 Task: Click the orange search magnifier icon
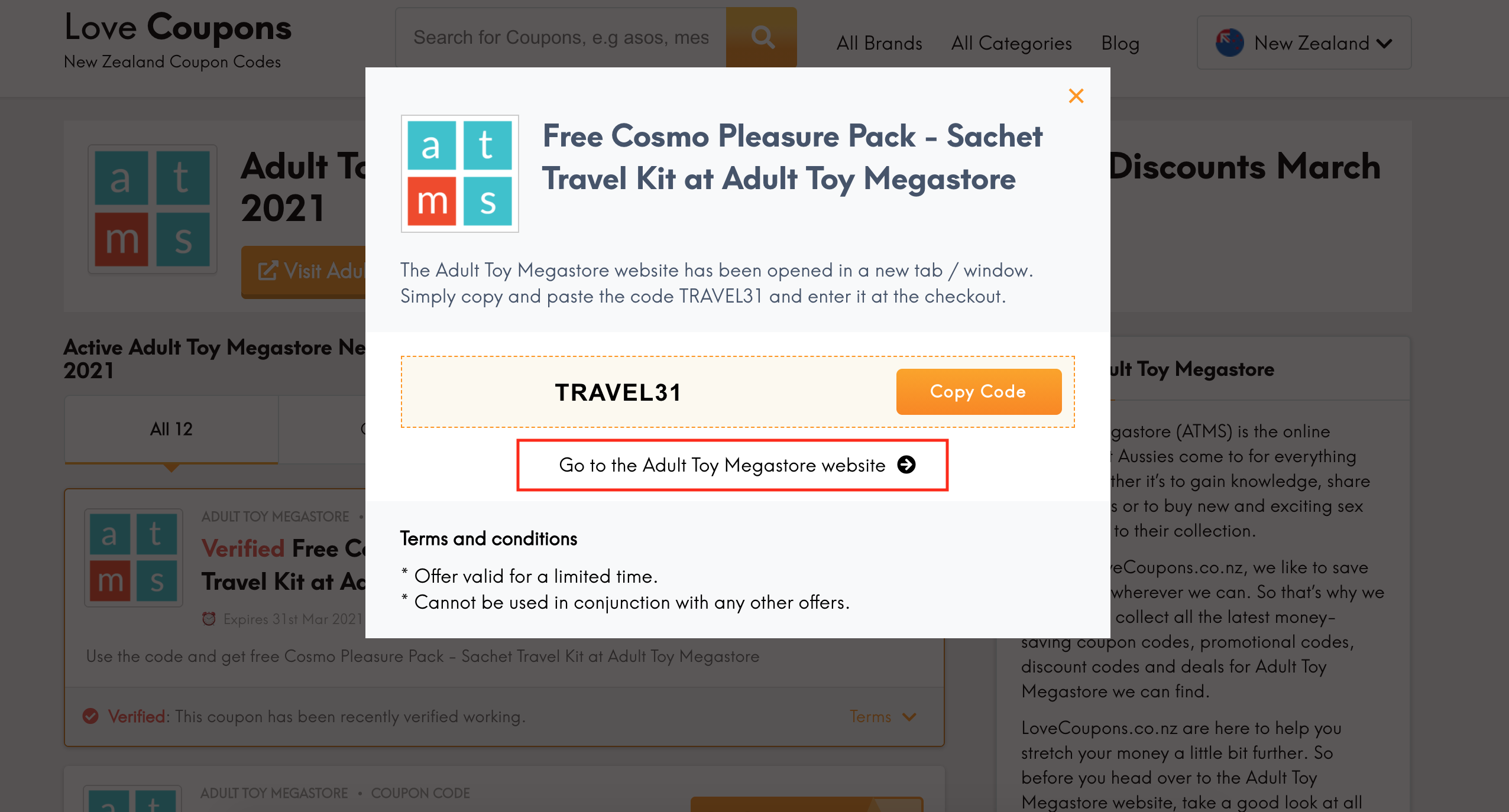pos(762,37)
